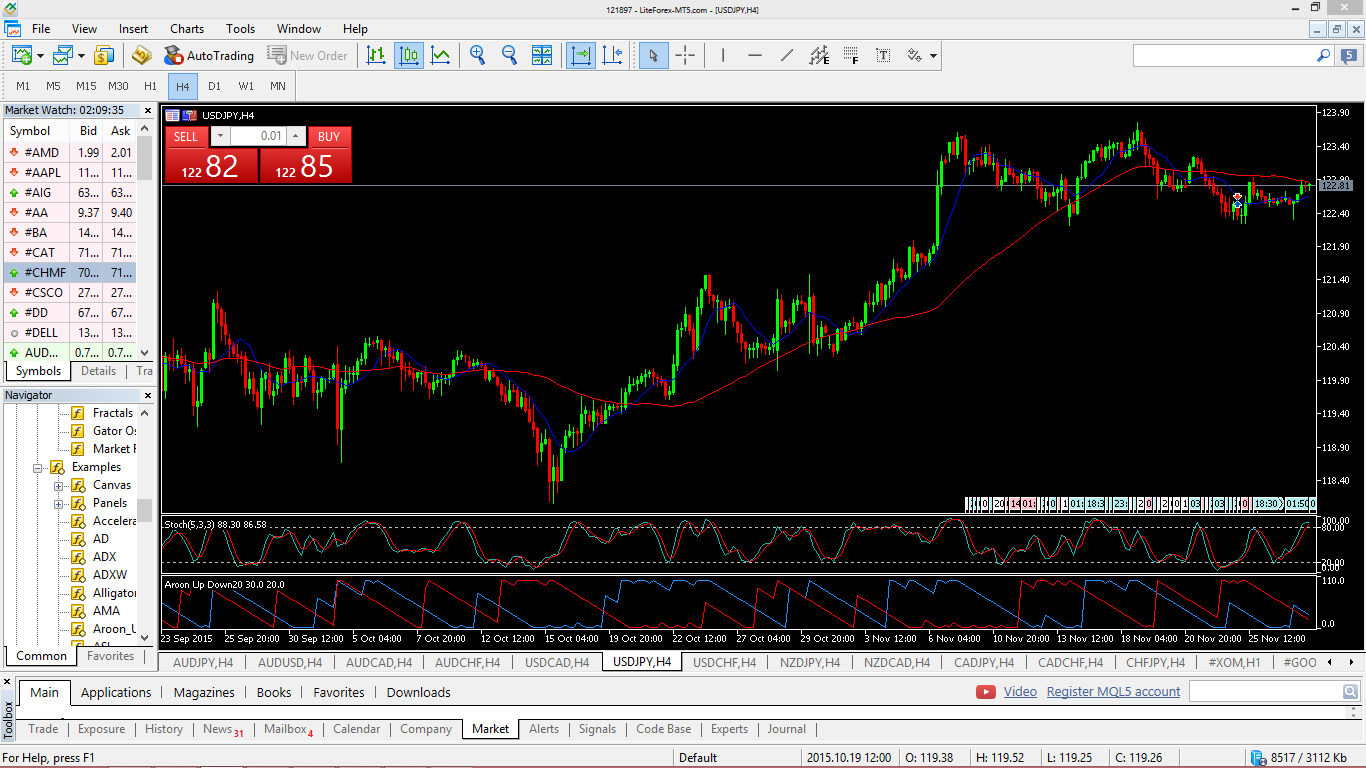Screen dimensions: 1366x768
Task: Collapse the Examples folder in Navigator
Action: pos(38,467)
